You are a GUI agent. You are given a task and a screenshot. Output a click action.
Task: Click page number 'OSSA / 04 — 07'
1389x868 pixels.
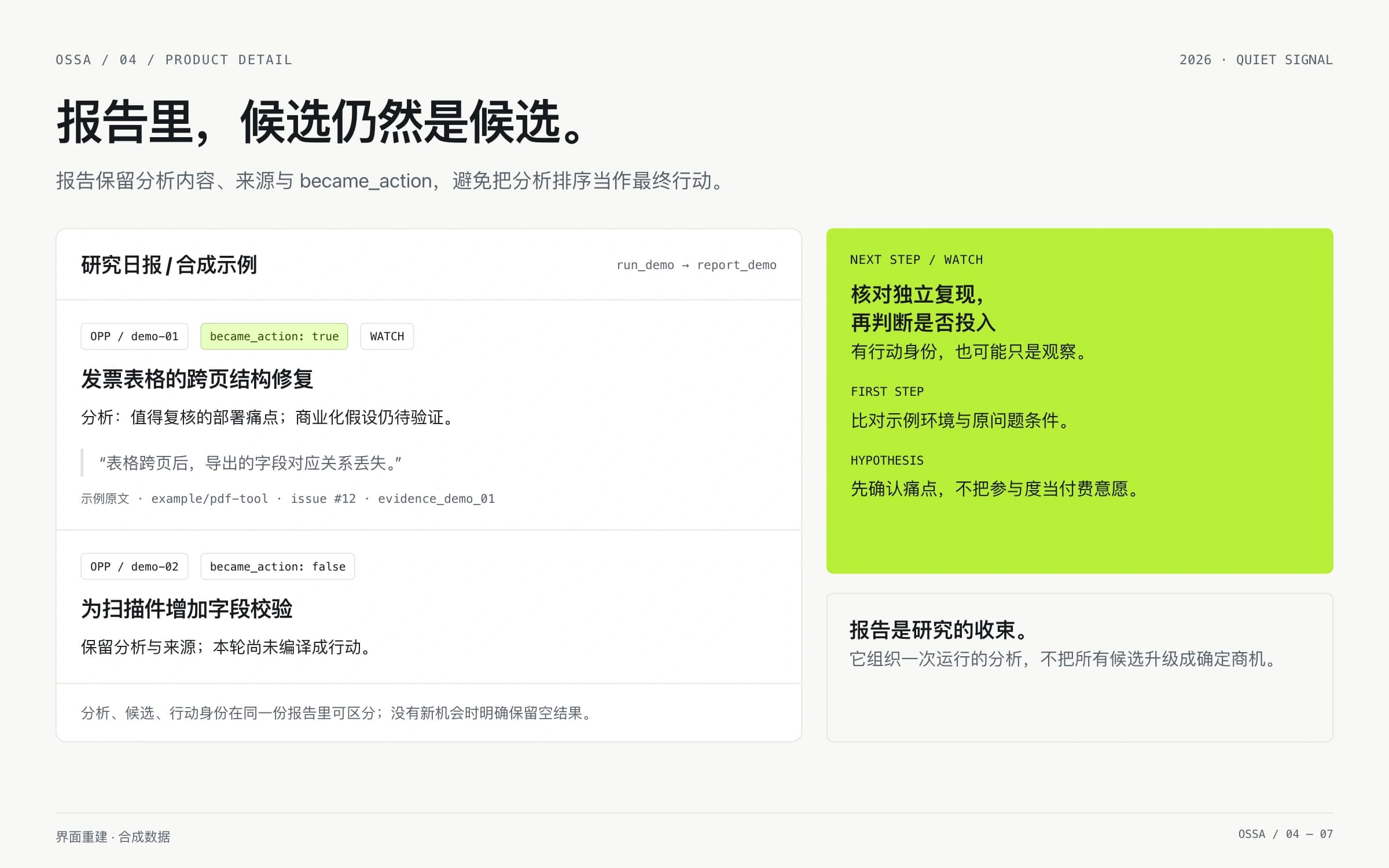[1285, 834]
